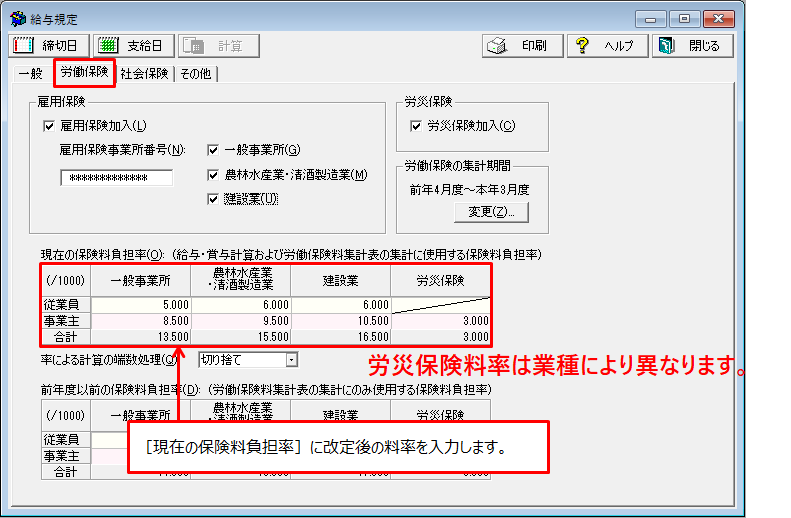Click the 閉じる door button
Viewport: 791px width, 518px height.
click(x=692, y=46)
